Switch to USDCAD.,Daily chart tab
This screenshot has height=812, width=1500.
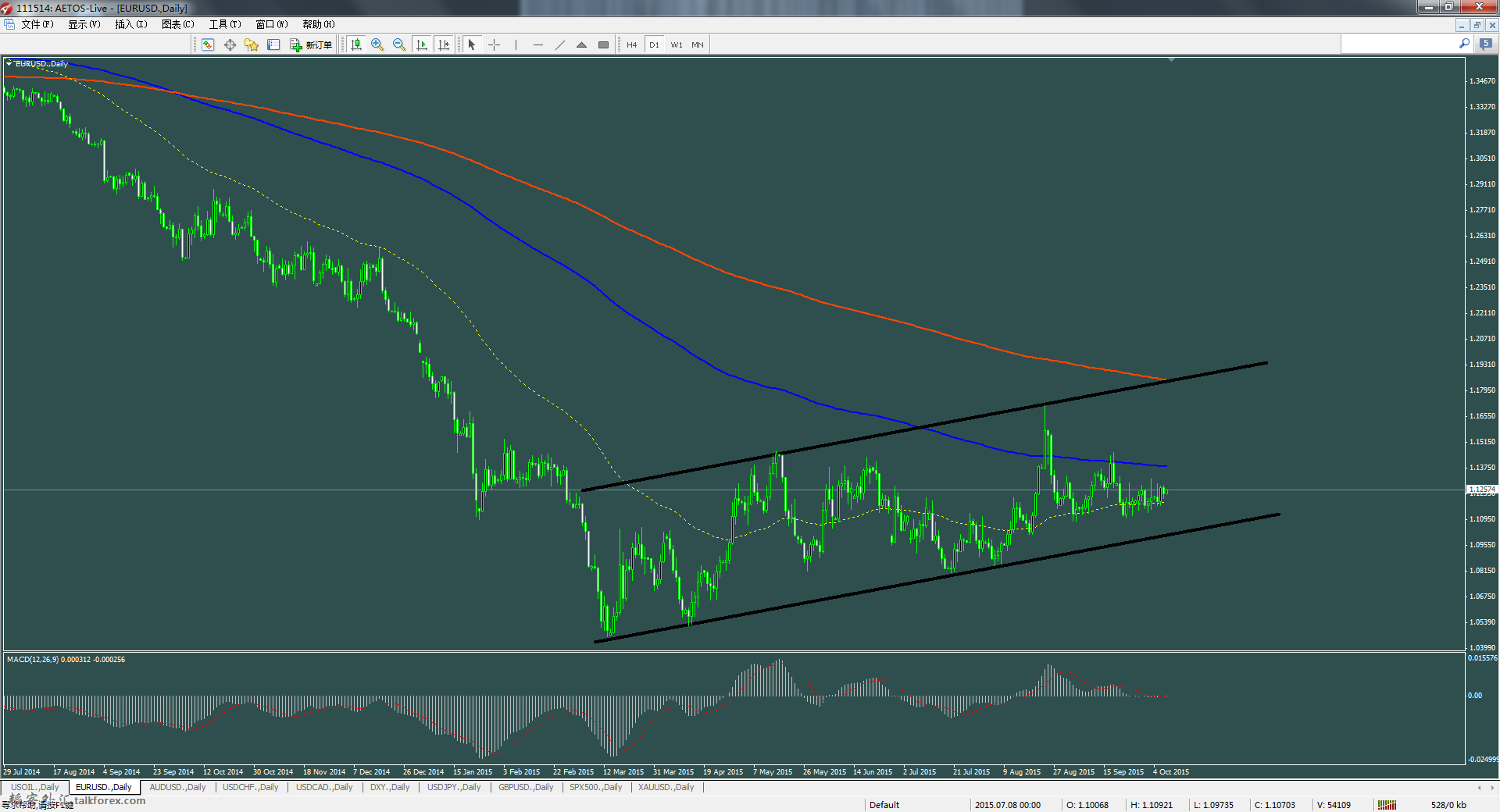point(324,787)
